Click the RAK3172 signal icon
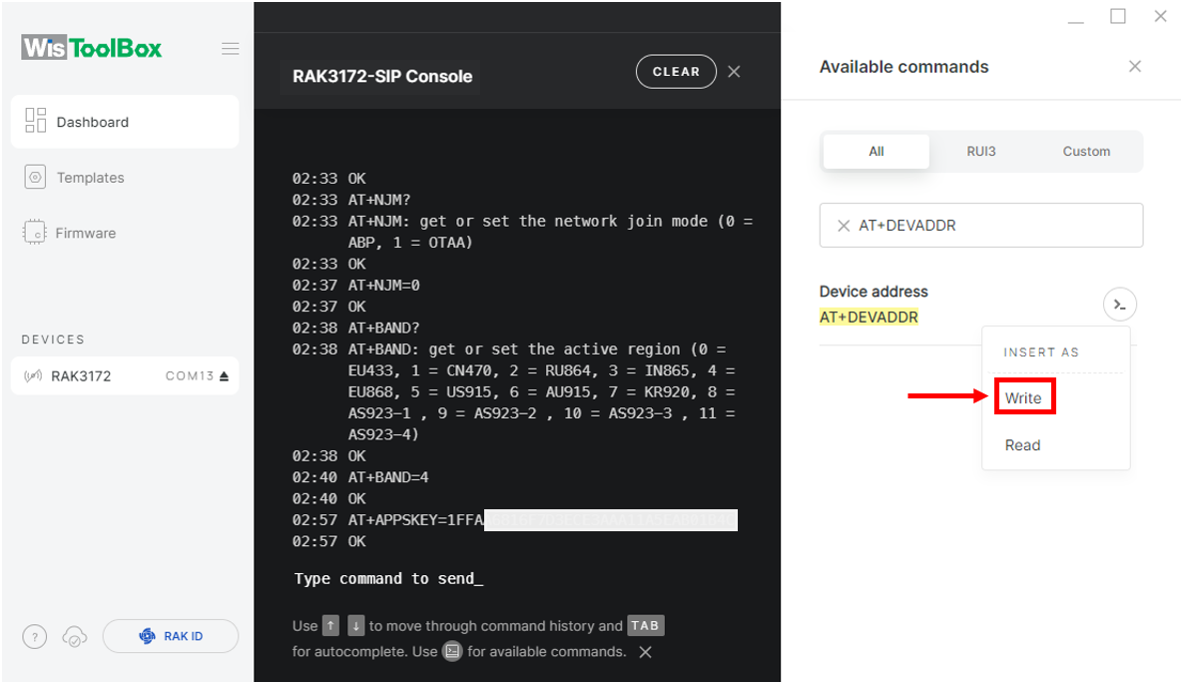The image size is (1184, 682). tap(33, 375)
